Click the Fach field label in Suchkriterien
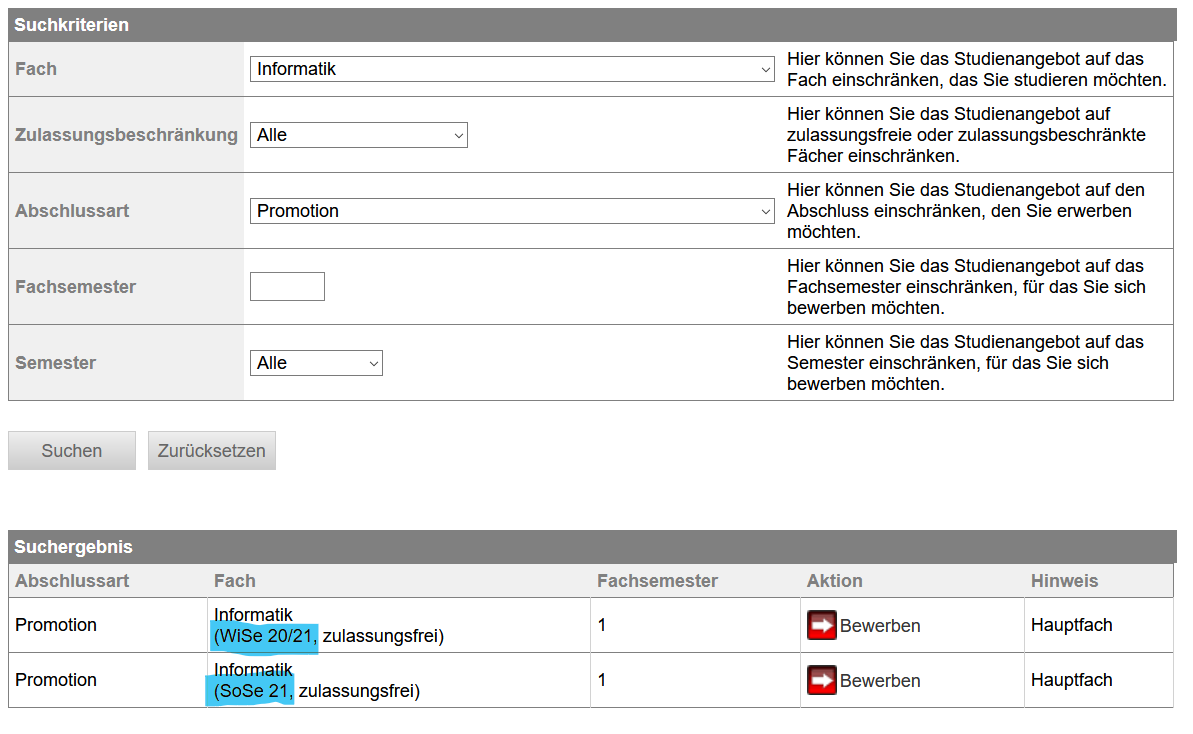Screen dimensions: 1193x734 pyautogui.click(x=36, y=69)
